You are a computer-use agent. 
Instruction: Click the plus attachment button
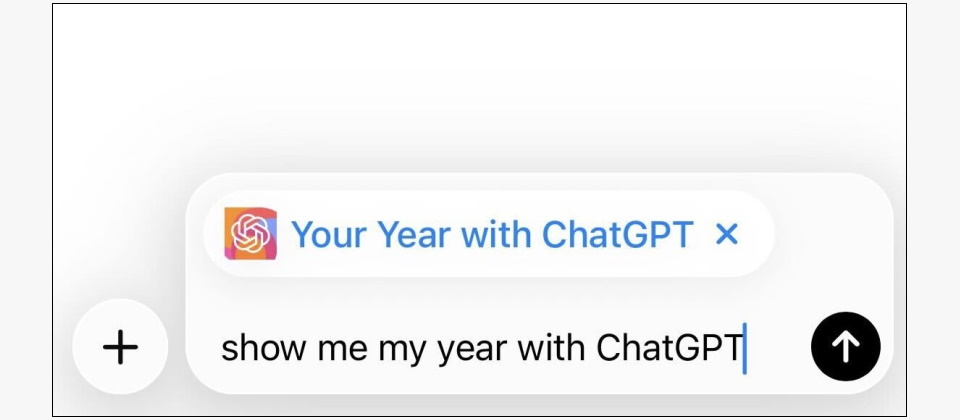coord(120,347)
